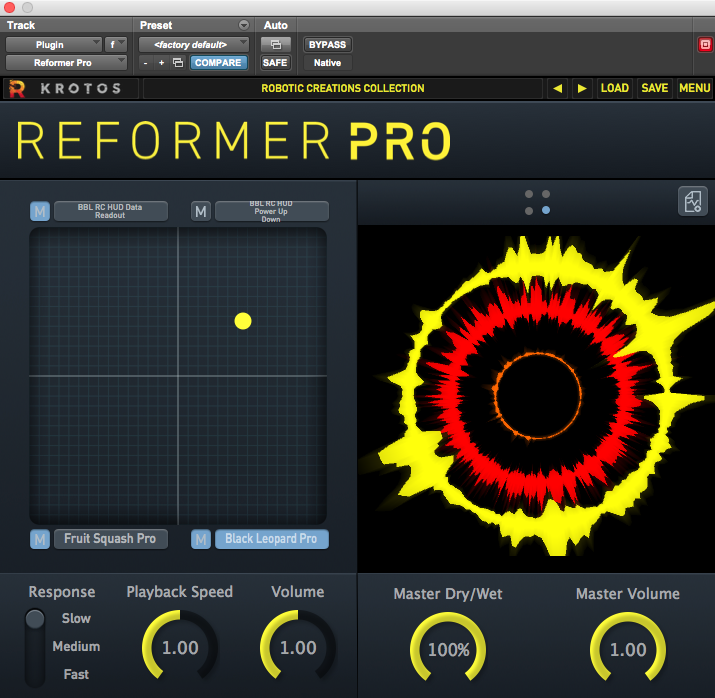This screenshot has width=715, height=698.
Task: Click the preset copy settings icon
Action: (178, 62)
